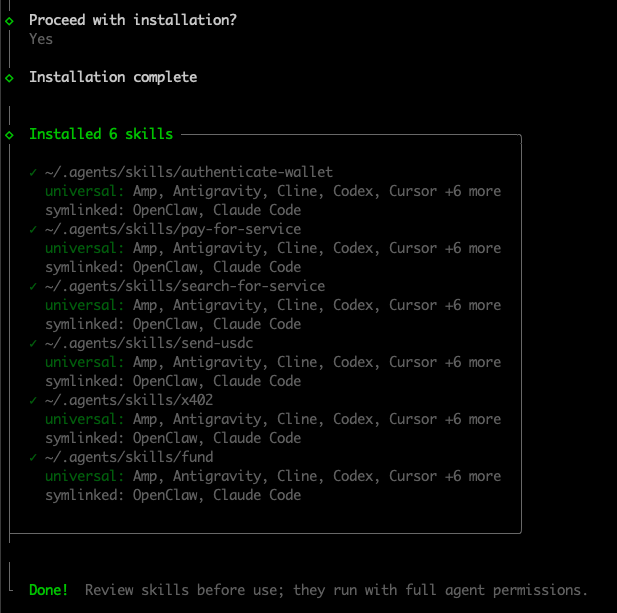
Task: Click the checkmark next to pay-for-service skill
Action: (33, 229)
